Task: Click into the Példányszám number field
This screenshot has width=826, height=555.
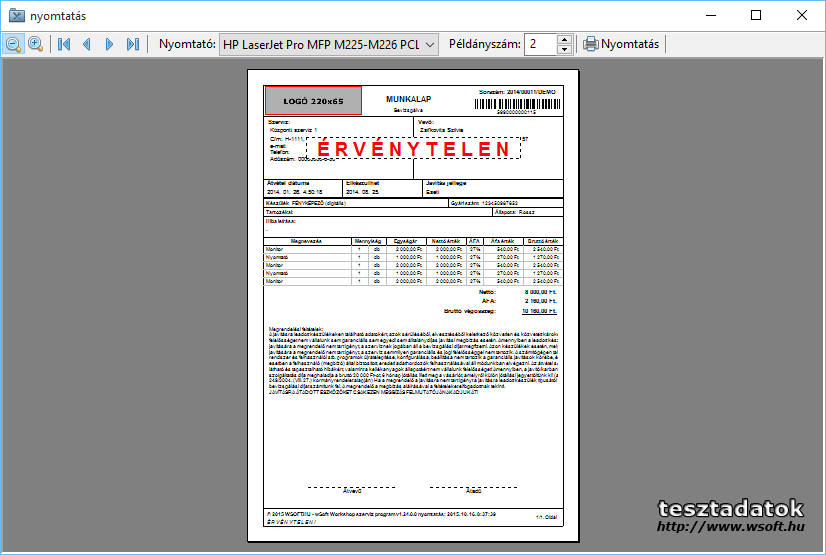Action: 540,44
